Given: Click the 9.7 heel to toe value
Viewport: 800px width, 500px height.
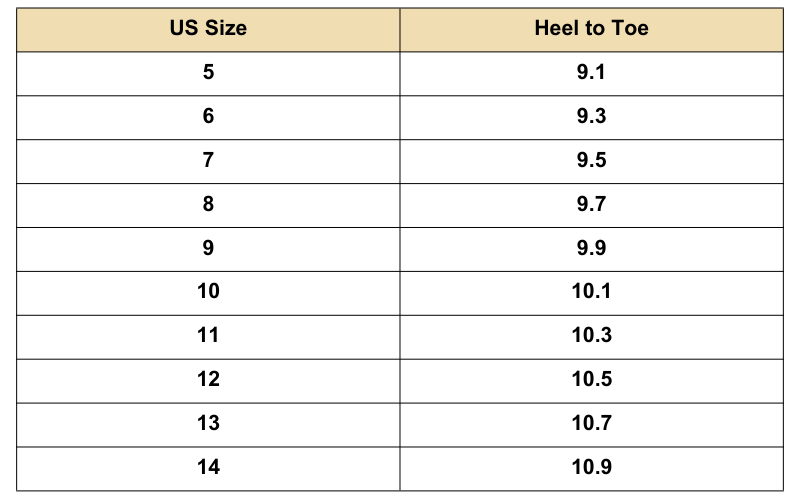Looking at the screenshot, I should coord(591,204).
